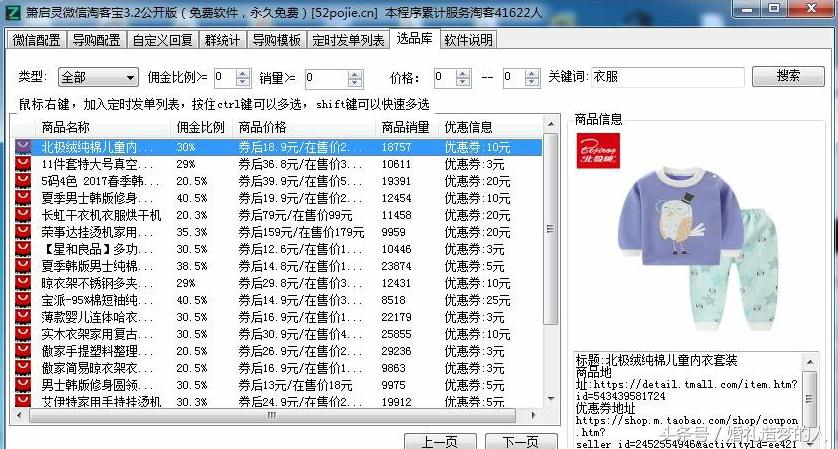Click the product details box scroll-up arrow
Viewport: 838px width, 449px height.
pos(810,362)
